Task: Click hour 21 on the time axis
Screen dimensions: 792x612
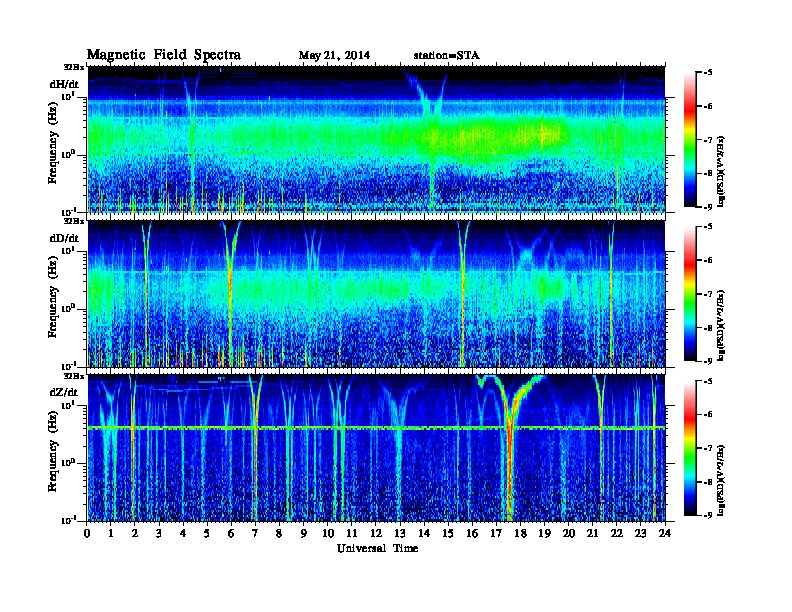Action: (593, 533)
